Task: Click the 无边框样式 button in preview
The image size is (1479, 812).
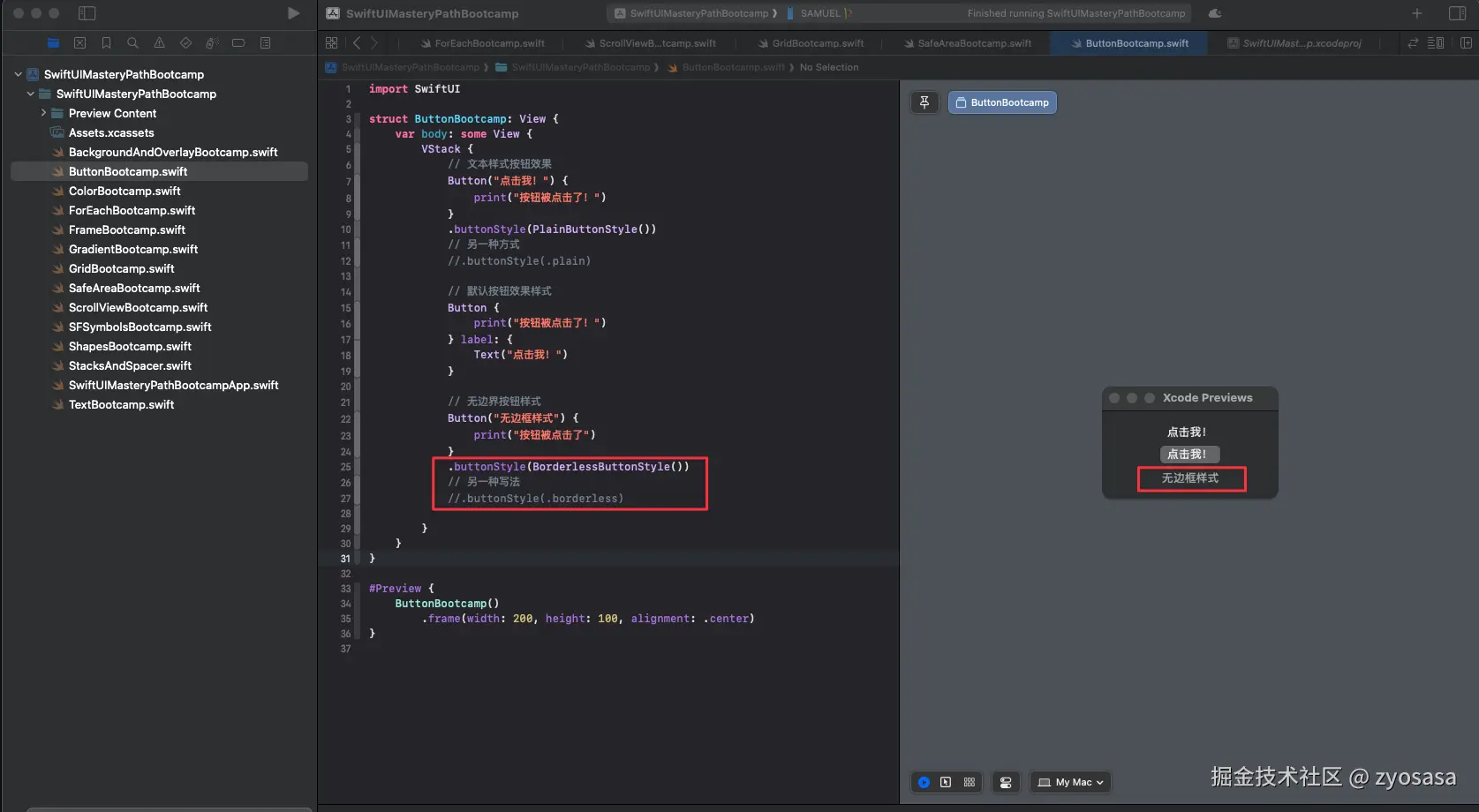Action: 1189,477
